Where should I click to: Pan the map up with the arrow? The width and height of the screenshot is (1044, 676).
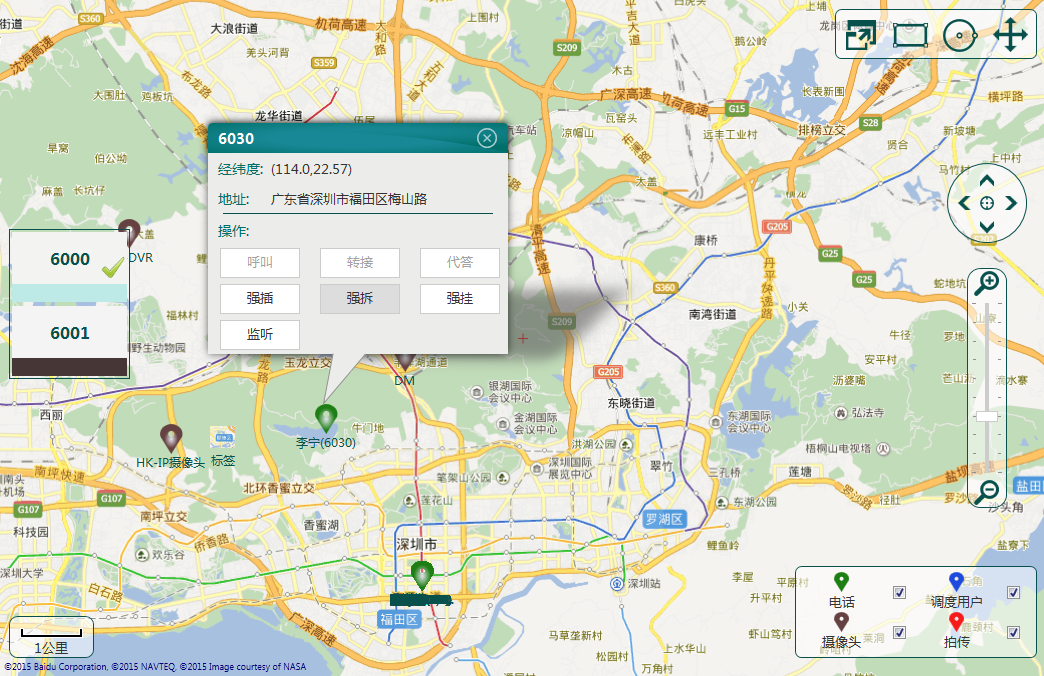[x=987, y=181]
